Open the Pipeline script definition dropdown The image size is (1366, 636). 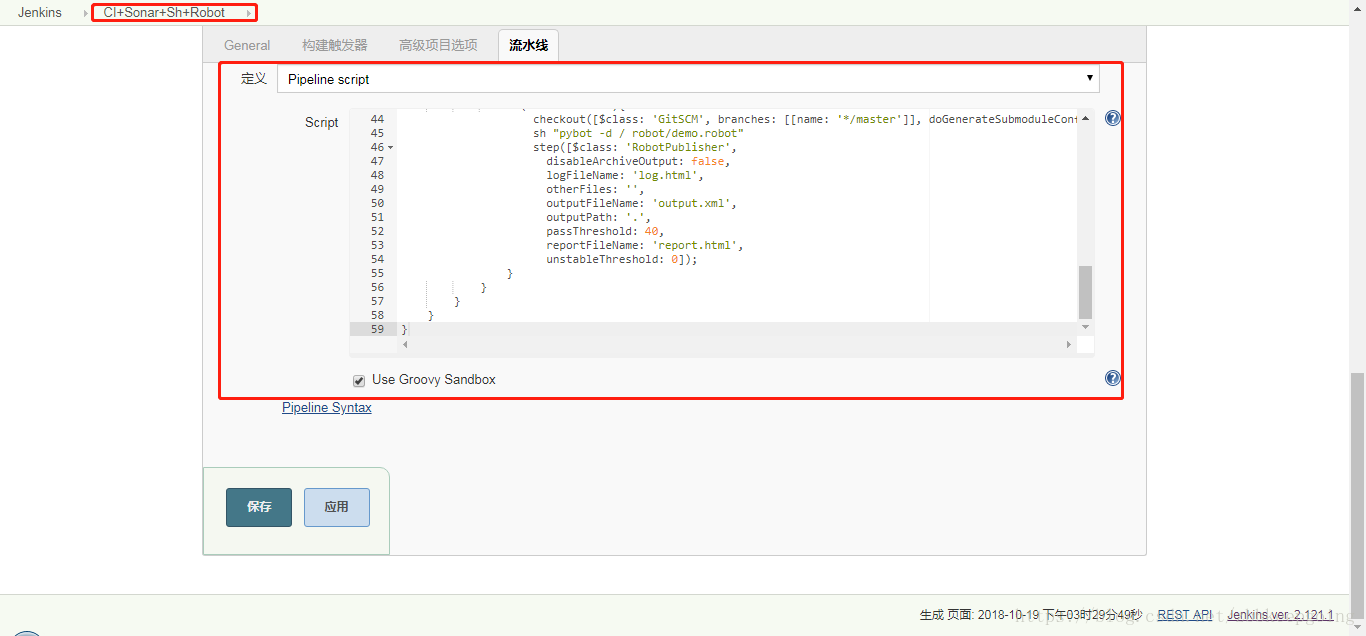click(x=688, y=79)
